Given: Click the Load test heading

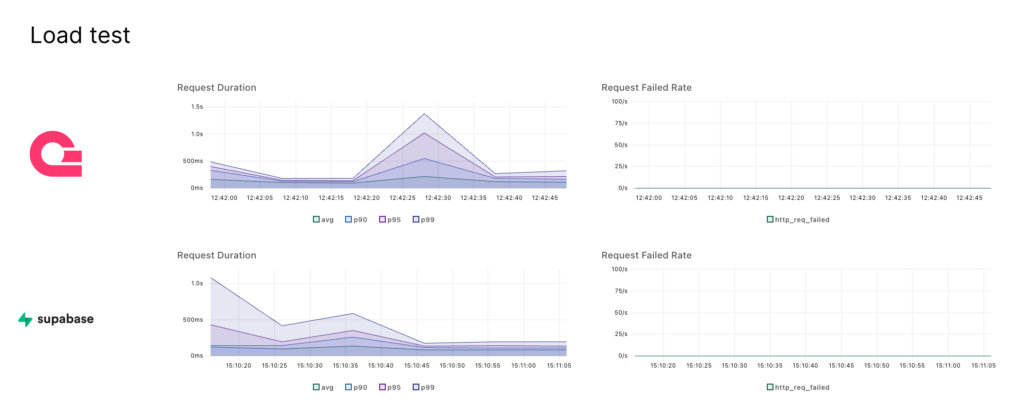Looking at the screenshot, I should 80,36.
